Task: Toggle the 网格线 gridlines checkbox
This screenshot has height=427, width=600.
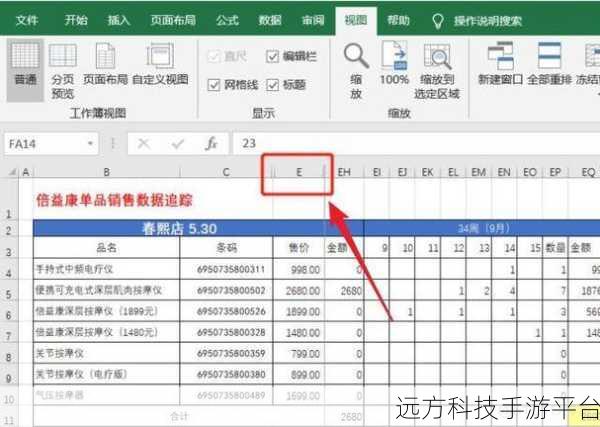Action: click(214, 85)
